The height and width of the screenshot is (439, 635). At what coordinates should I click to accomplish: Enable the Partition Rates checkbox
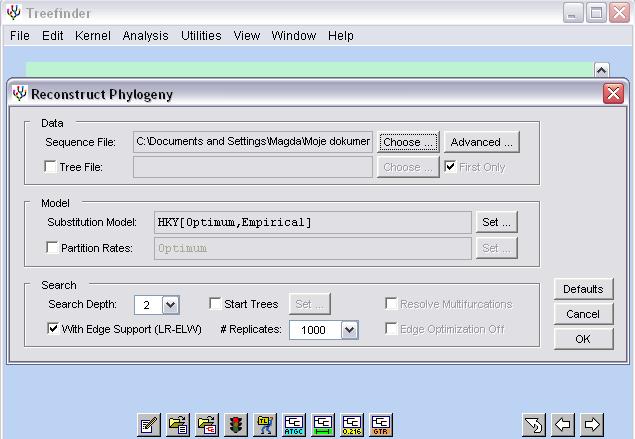pos(52,247)
